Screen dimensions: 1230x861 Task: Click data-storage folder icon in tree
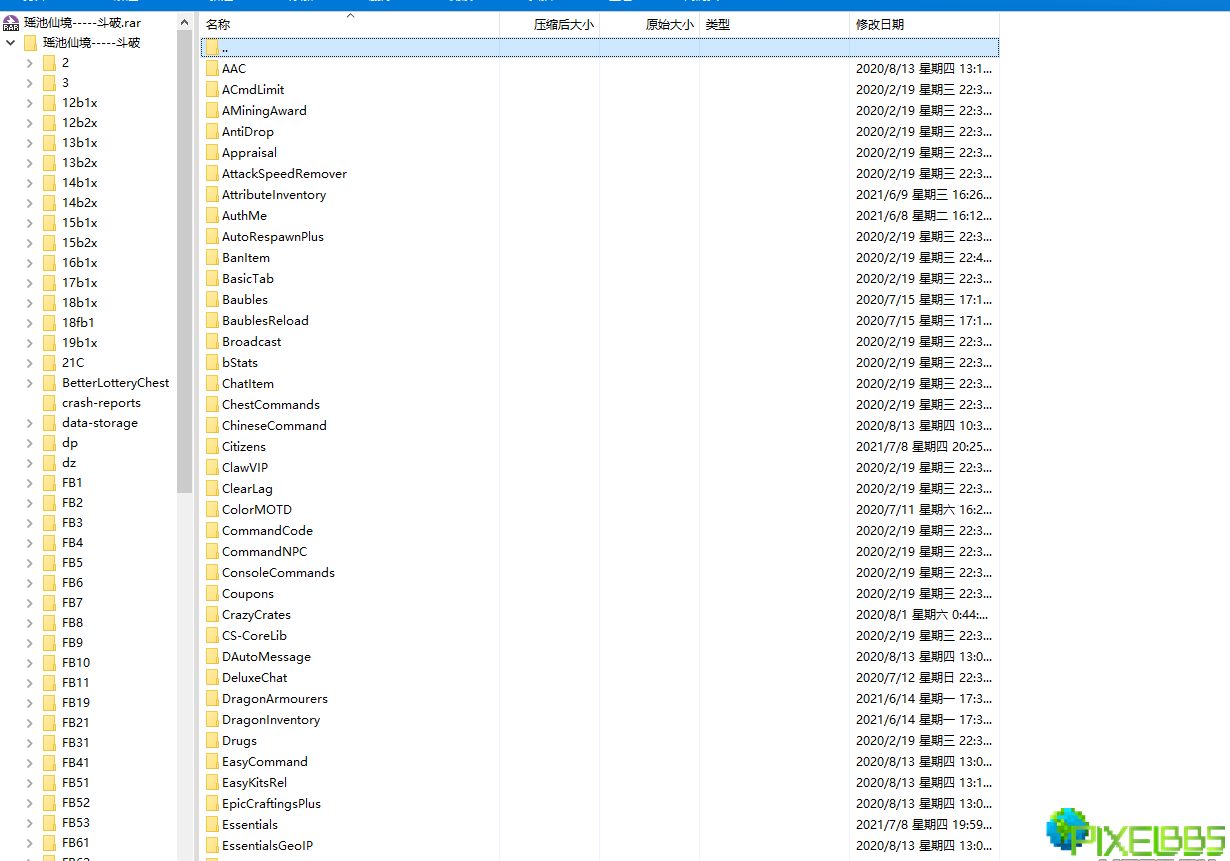49,422
